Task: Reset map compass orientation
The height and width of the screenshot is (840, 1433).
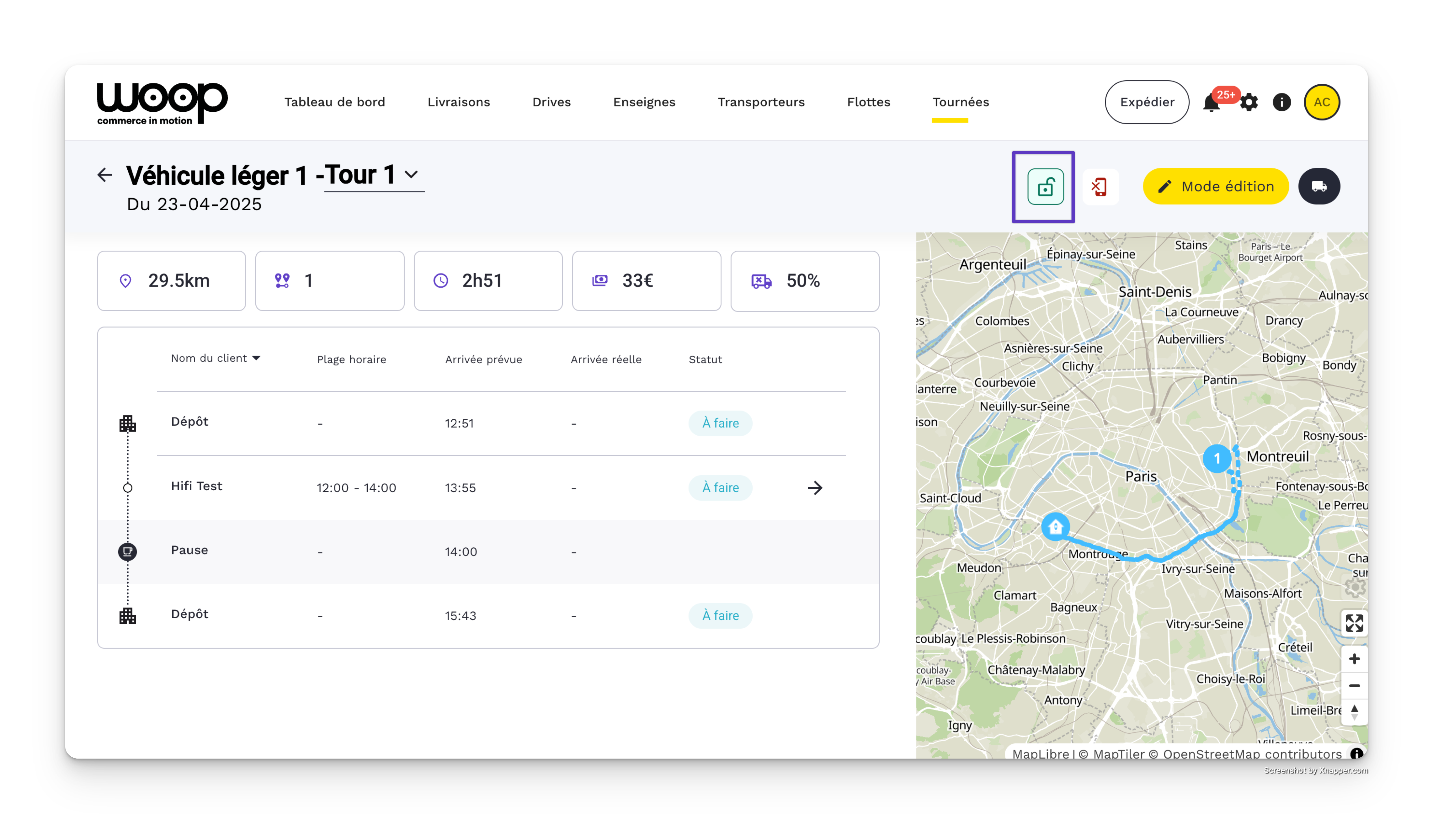Action: tap(1354, 711)
